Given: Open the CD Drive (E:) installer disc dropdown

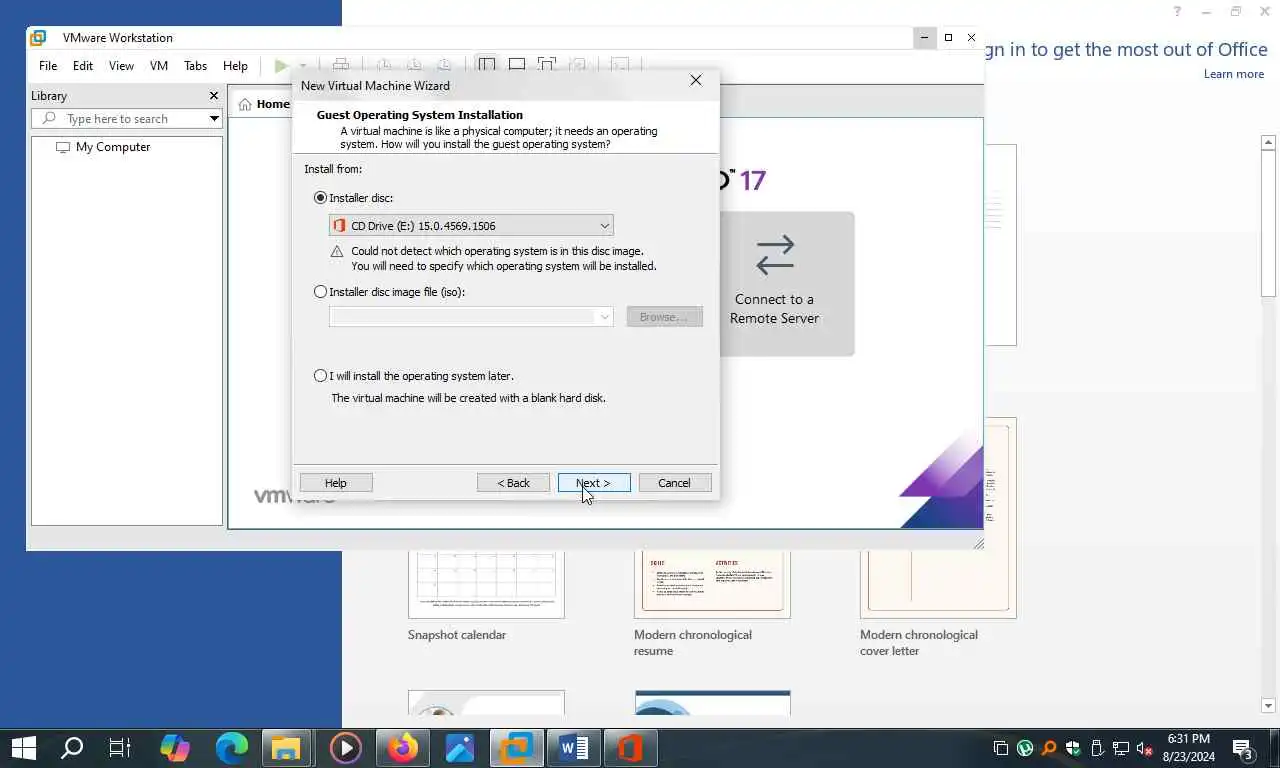Looking at the screenshot, I should (471, 226).
